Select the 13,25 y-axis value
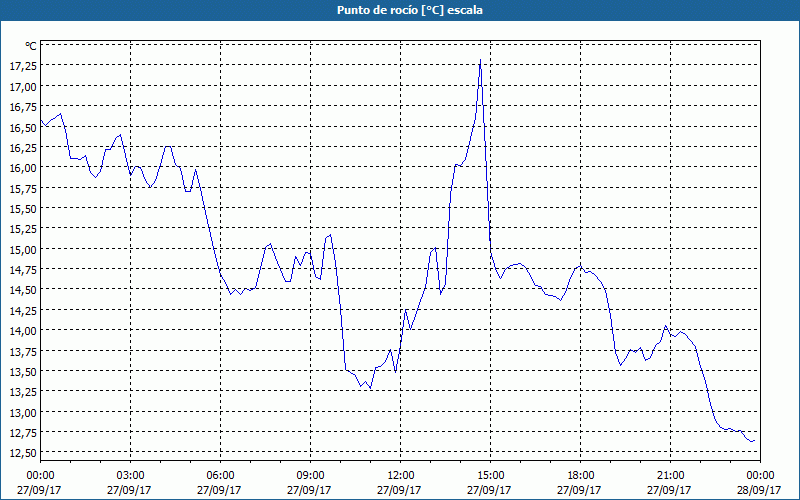The image size is (800, 500). pyautogui.click(x=23, y=392)
